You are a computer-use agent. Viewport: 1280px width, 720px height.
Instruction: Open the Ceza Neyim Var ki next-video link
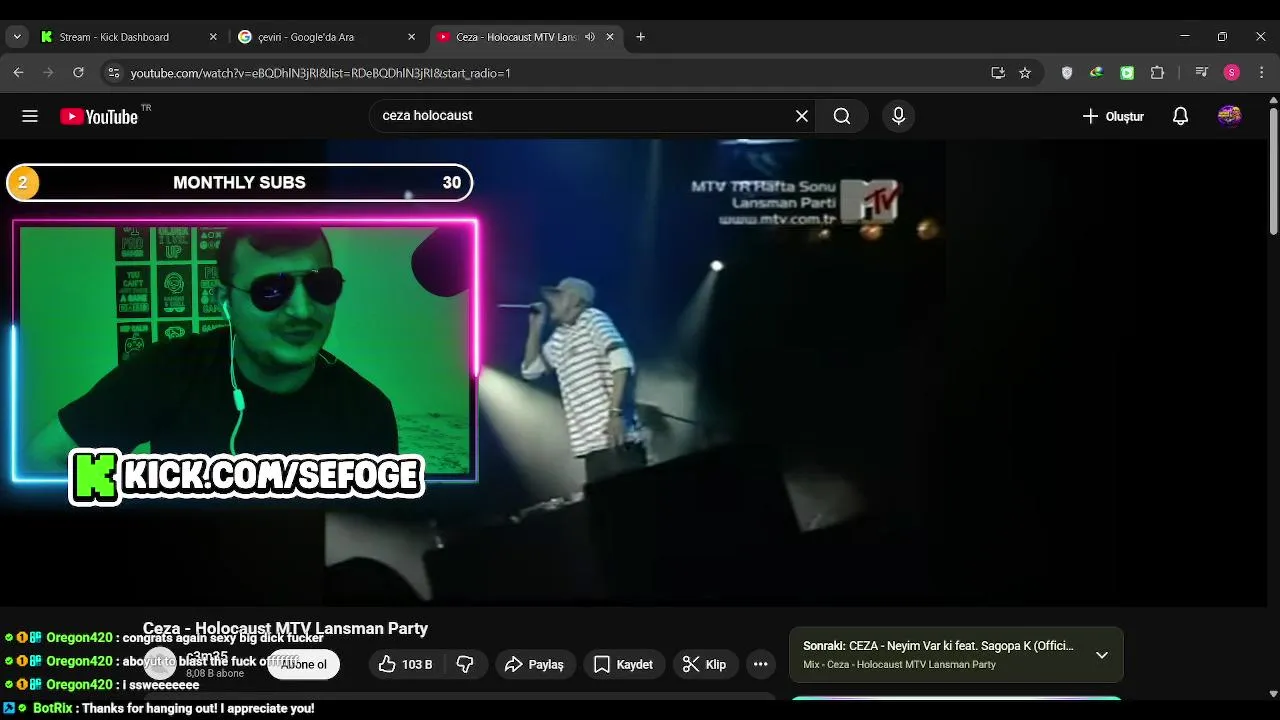[x=938, y=646]
